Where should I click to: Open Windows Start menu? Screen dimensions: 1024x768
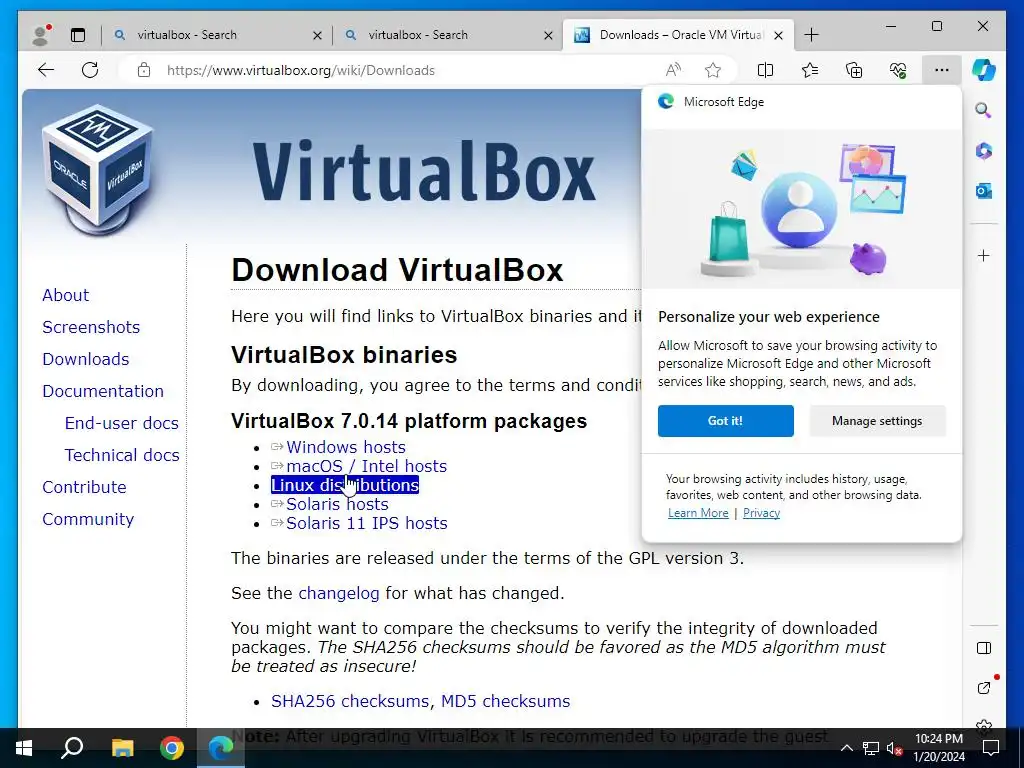pos(24,748)
